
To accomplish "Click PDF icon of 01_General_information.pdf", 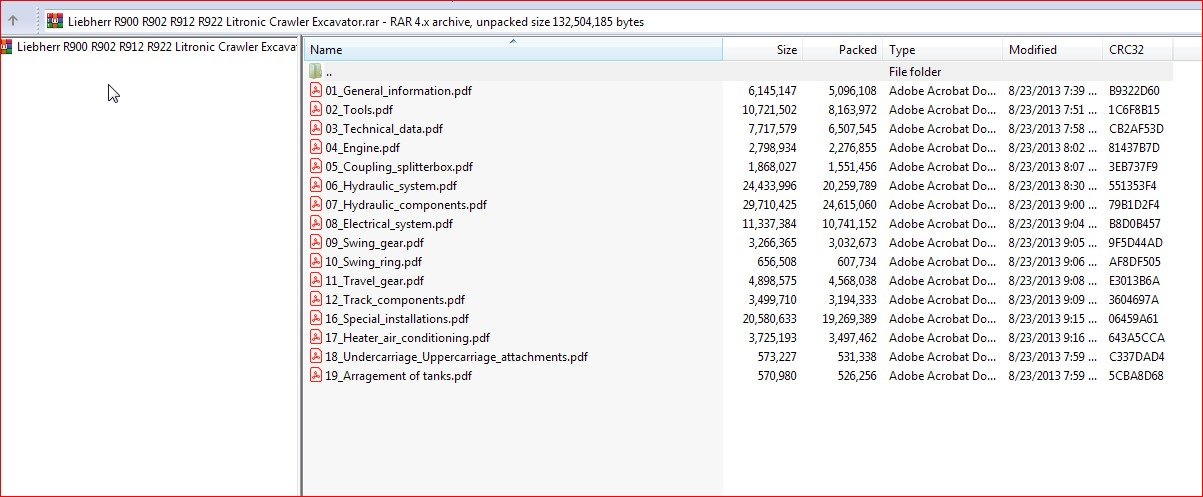I will [316, 91].
